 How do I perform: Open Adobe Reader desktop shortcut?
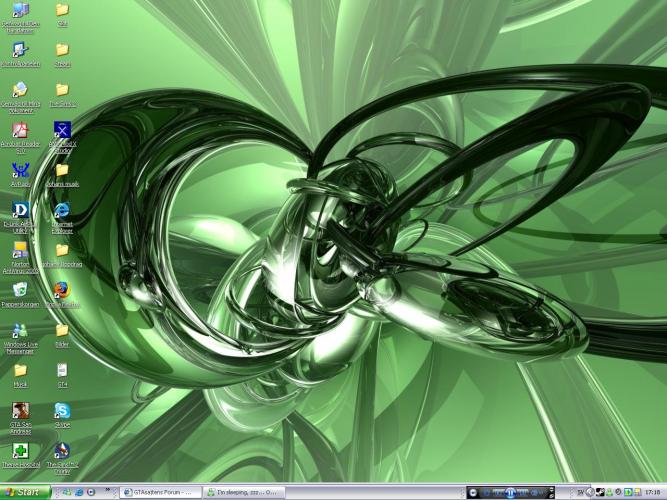(x=20, y=131)
